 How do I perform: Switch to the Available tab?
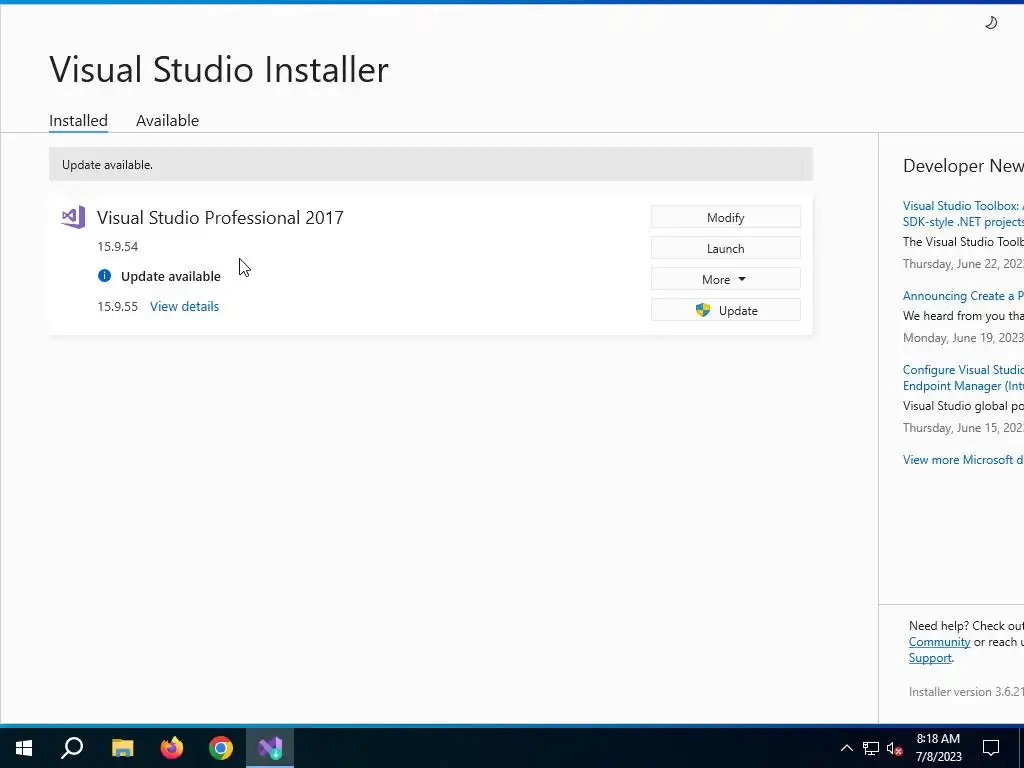pyautogui.click(x=167, y=121)
